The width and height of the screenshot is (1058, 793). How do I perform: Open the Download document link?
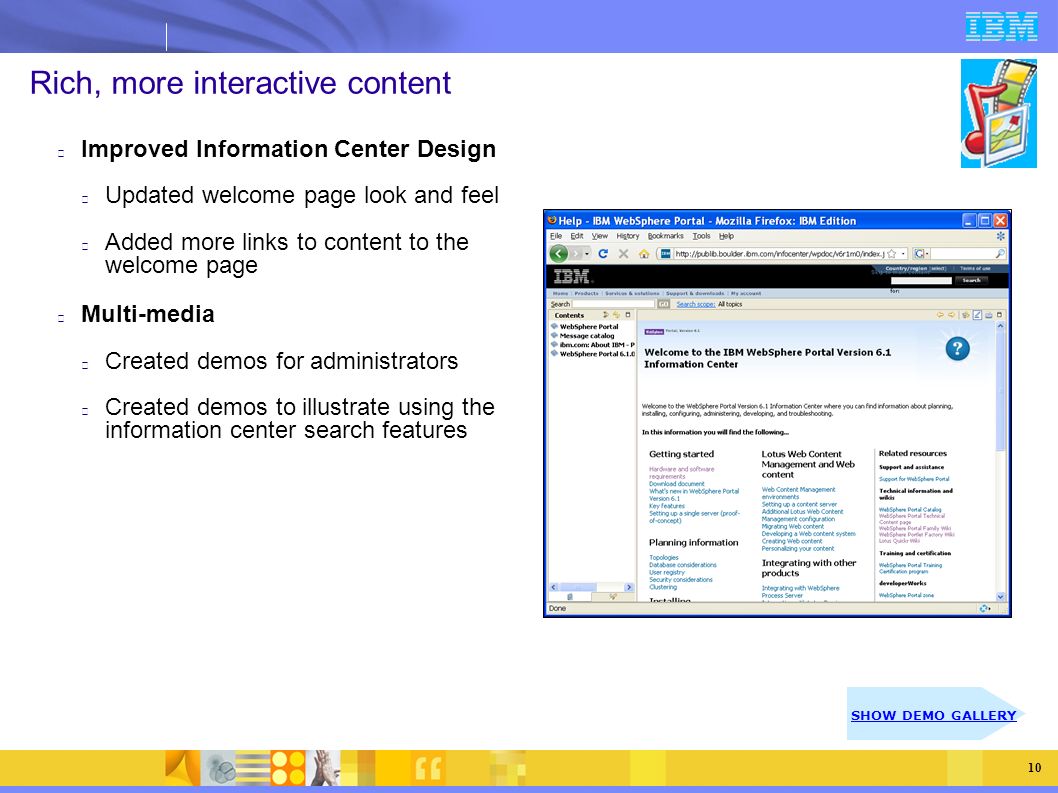(x=677, y=484)
